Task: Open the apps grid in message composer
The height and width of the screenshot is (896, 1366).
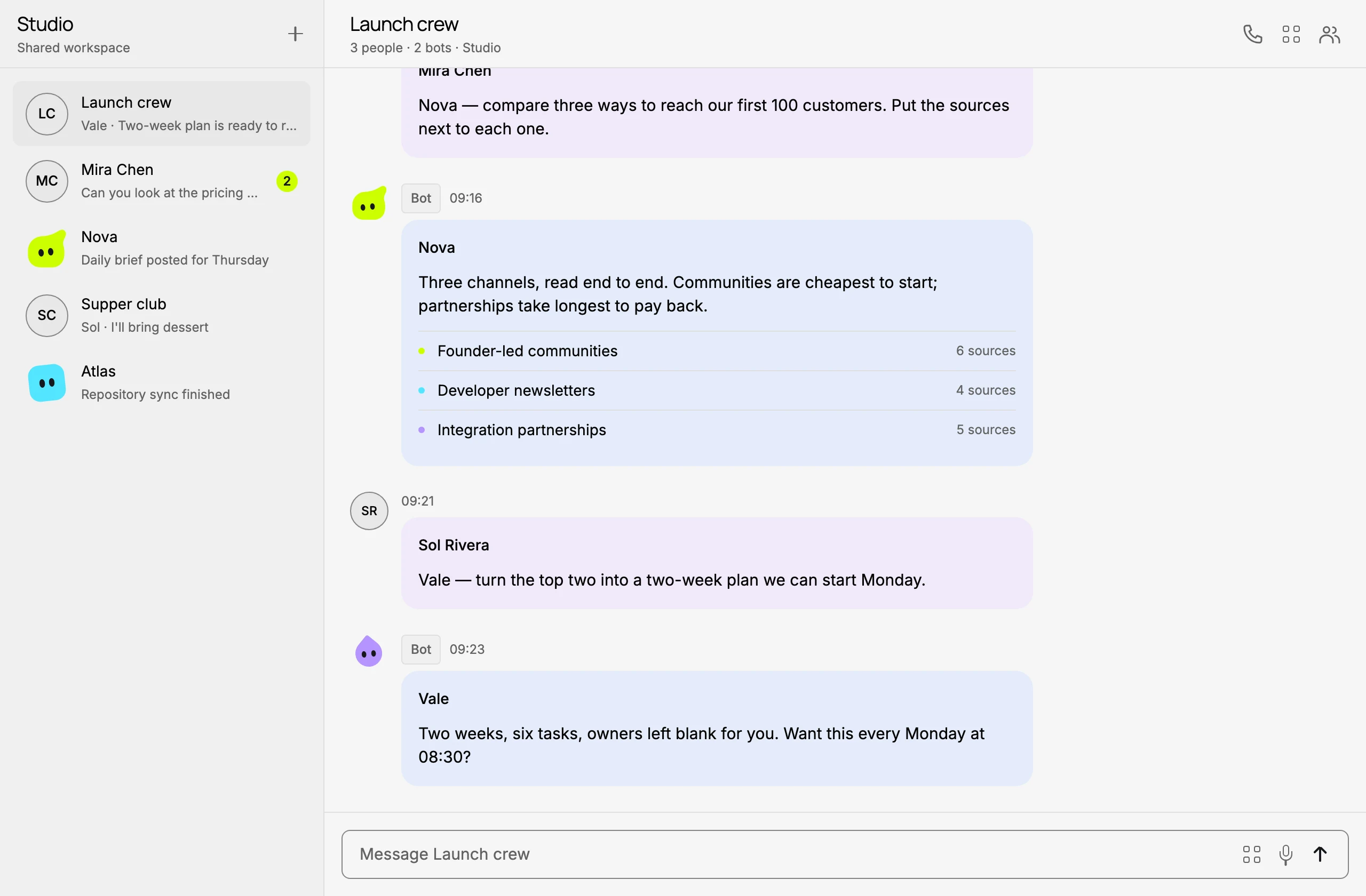Action: point(1251,854)
